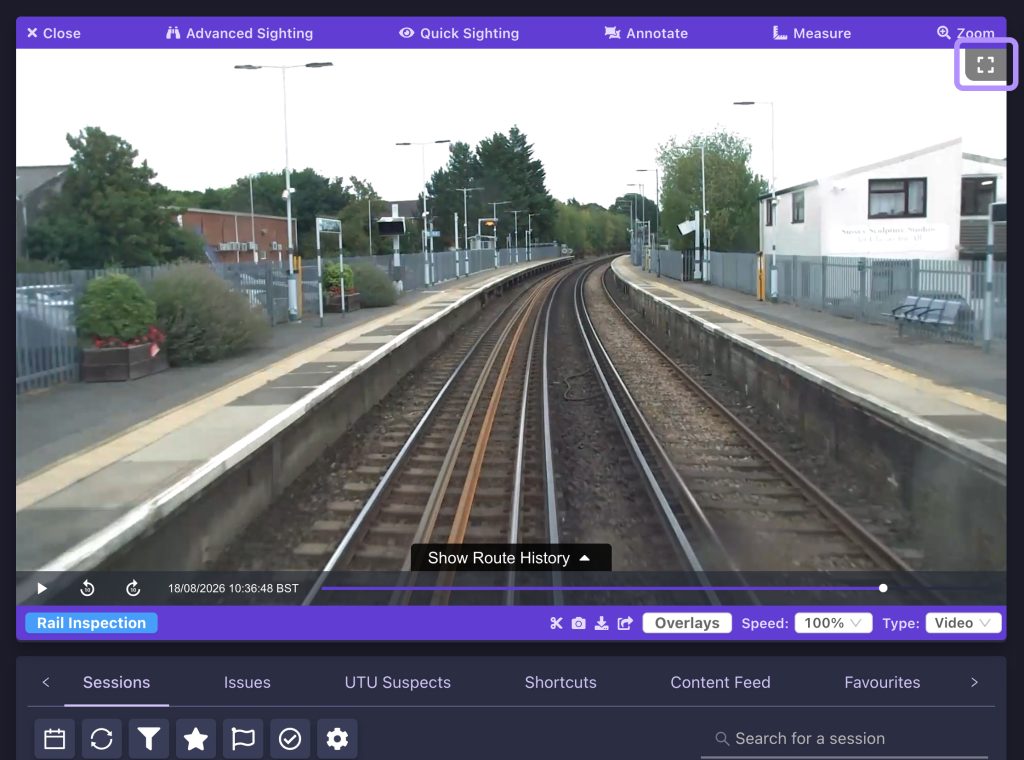Click the Search for a session field
This screenshot has height=760, width=1024.
(844, 739)
